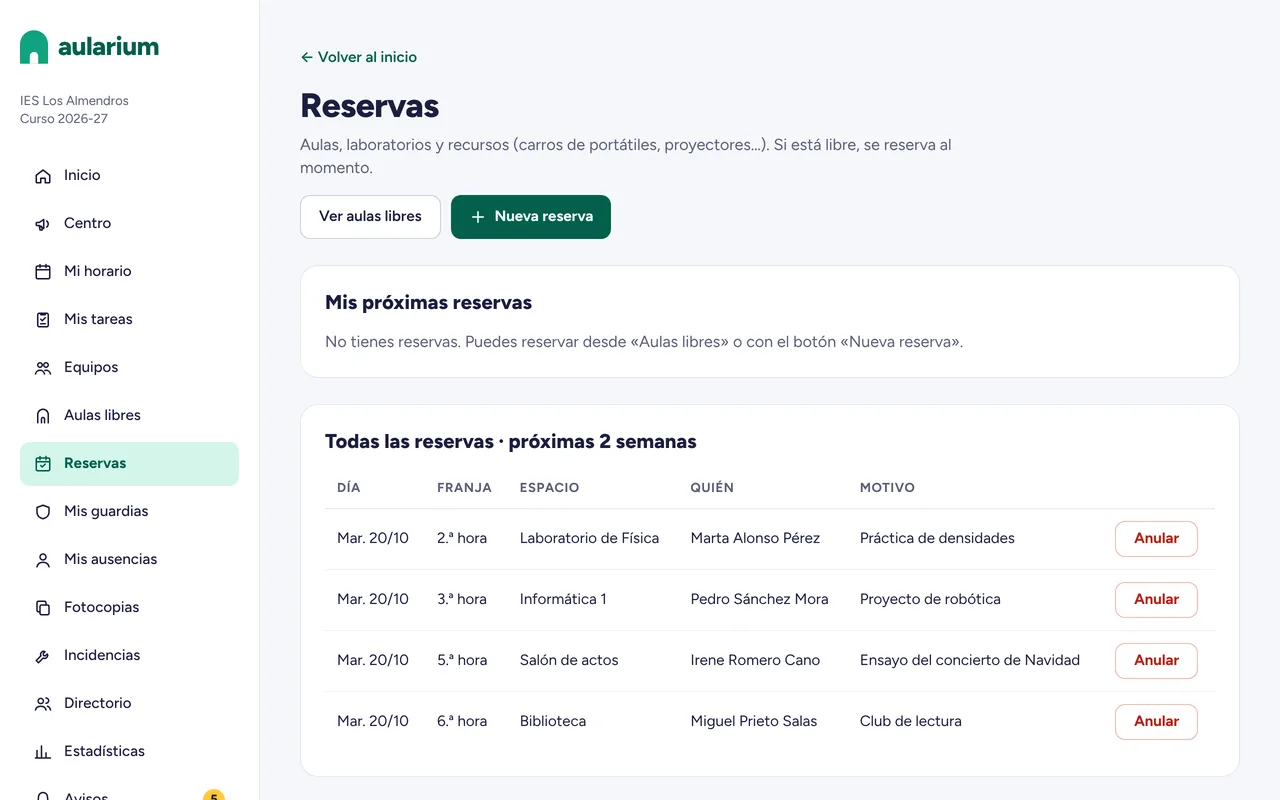Anular the Salón de actos reservation
The height and width of the screenshot is (800, 1280).
pyautogui.click(x=1156, y=661)
